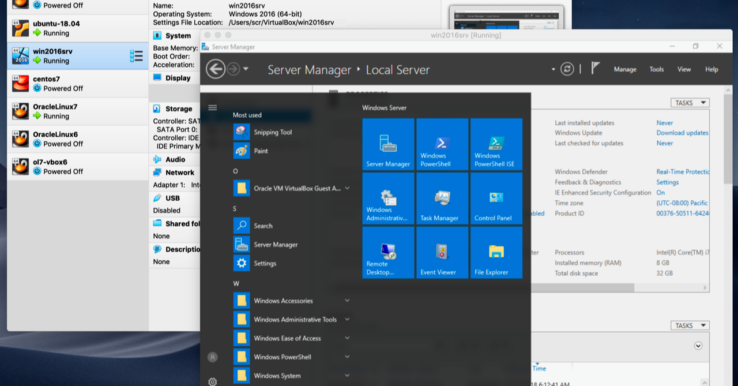738x386 pixels.
Task: Open the navigation history dropdown arrow
Action: point(246,69)
